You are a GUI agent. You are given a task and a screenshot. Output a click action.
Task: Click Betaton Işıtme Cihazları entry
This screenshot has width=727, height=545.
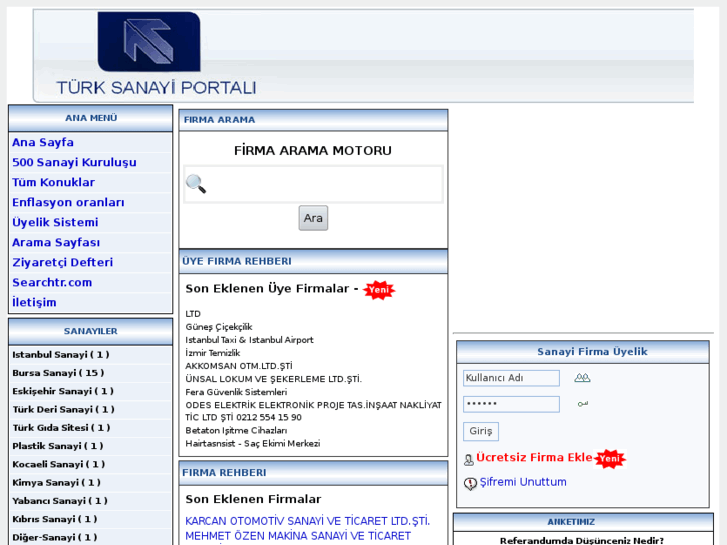point(236,430)
